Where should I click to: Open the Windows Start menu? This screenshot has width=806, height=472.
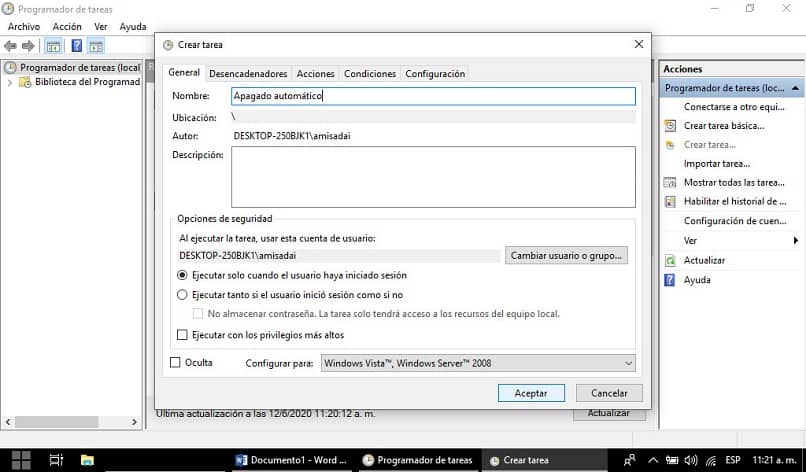21,460
